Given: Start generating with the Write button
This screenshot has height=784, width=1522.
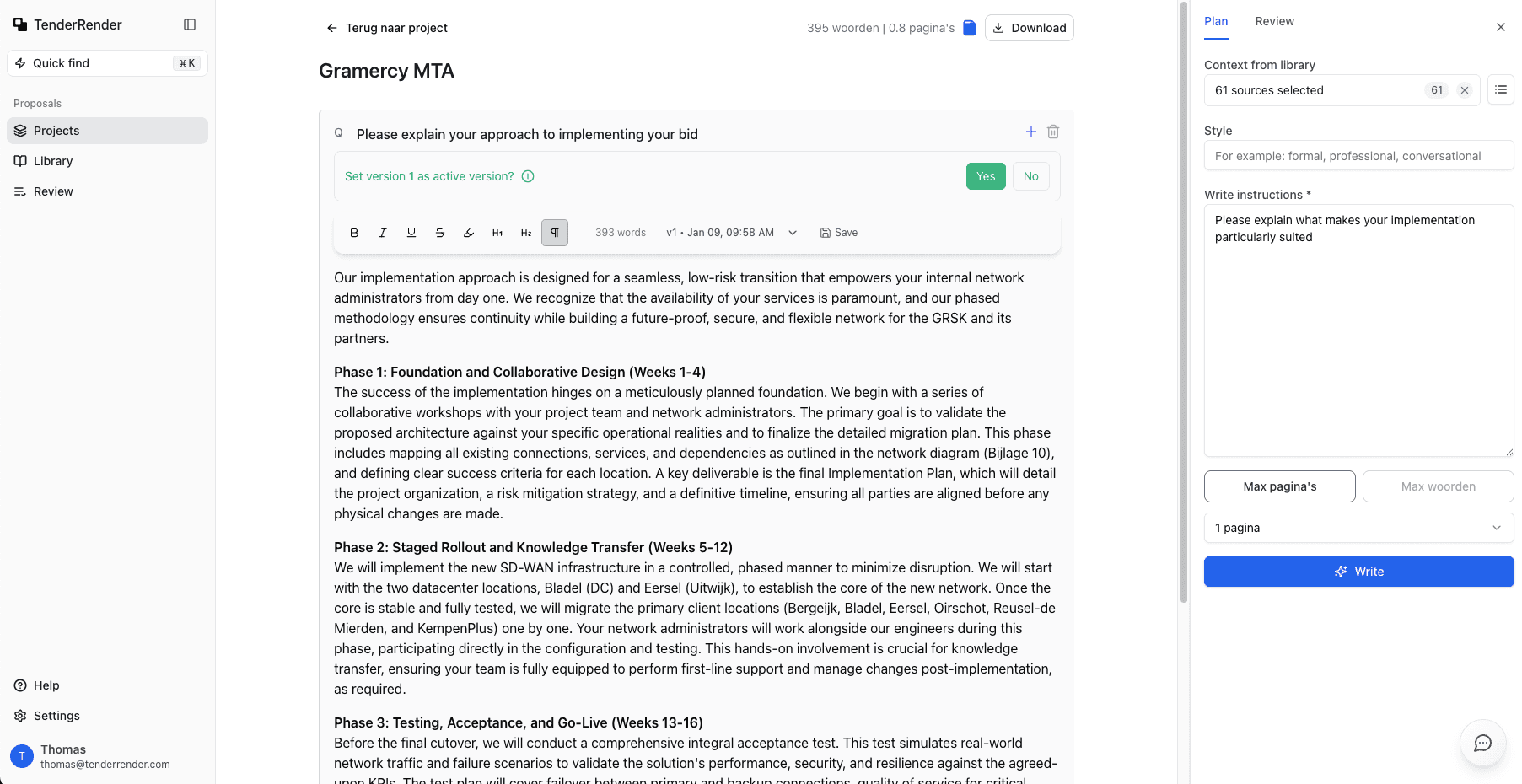Looking at the screenshot, I should [1358, 572].
